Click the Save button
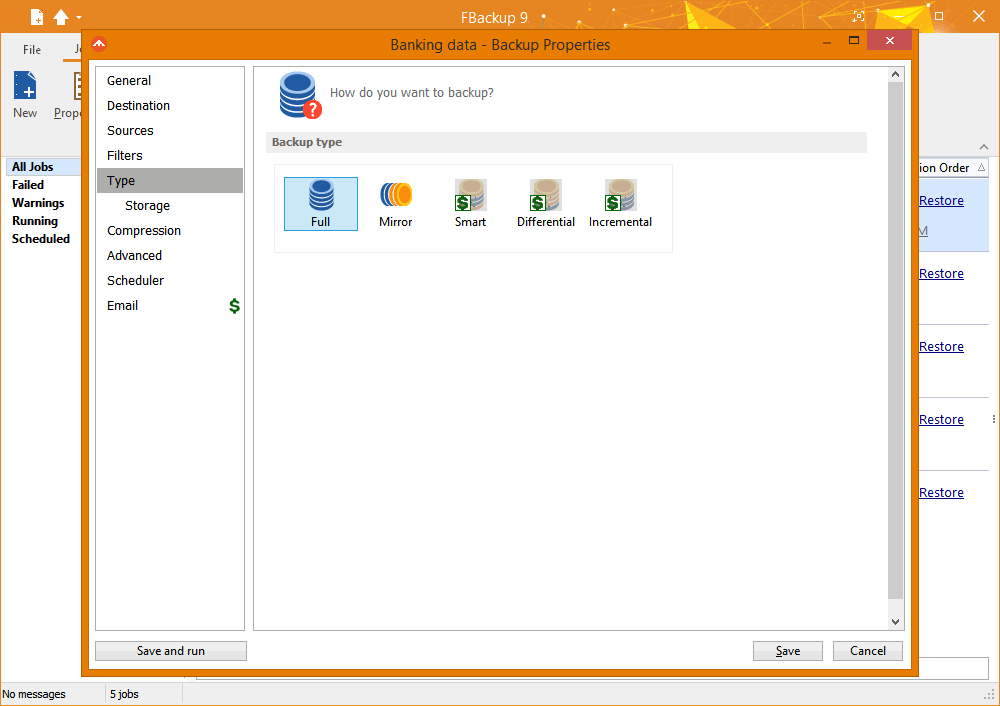Image resolution: width=1000 pixels, height=706 pixels. [x=788, y=651]
